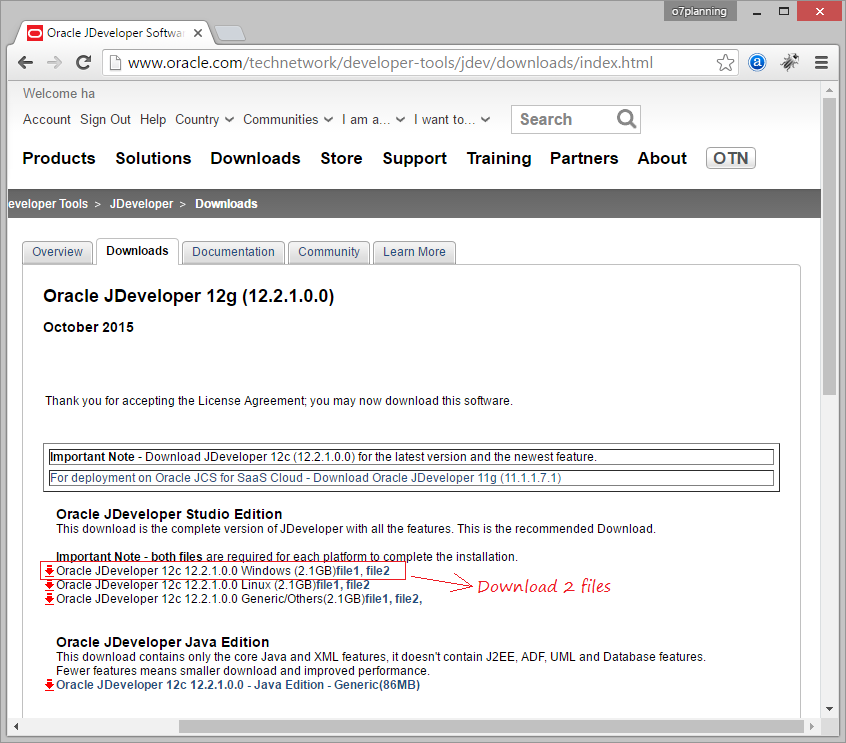846x743 pixels.
Task: Click the horizontal scrollbar thumb
Action: pos(491,726)
